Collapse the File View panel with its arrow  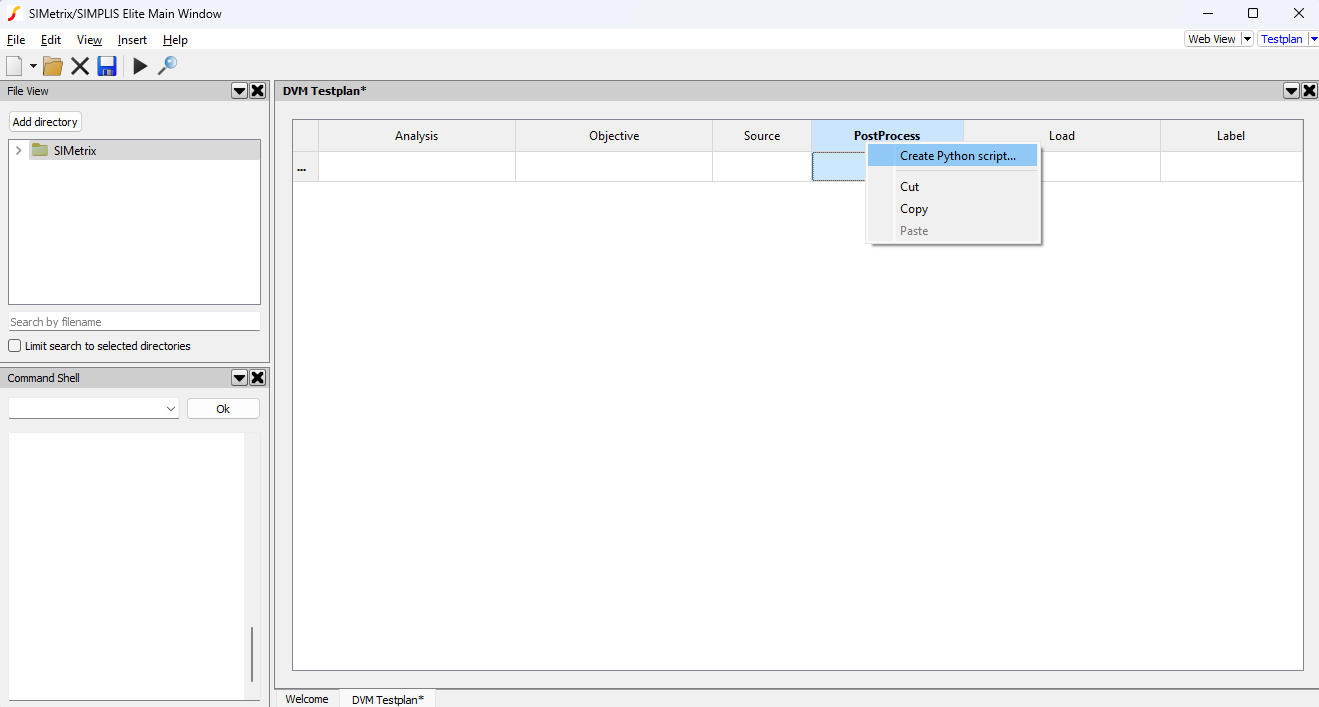[239, 90]
